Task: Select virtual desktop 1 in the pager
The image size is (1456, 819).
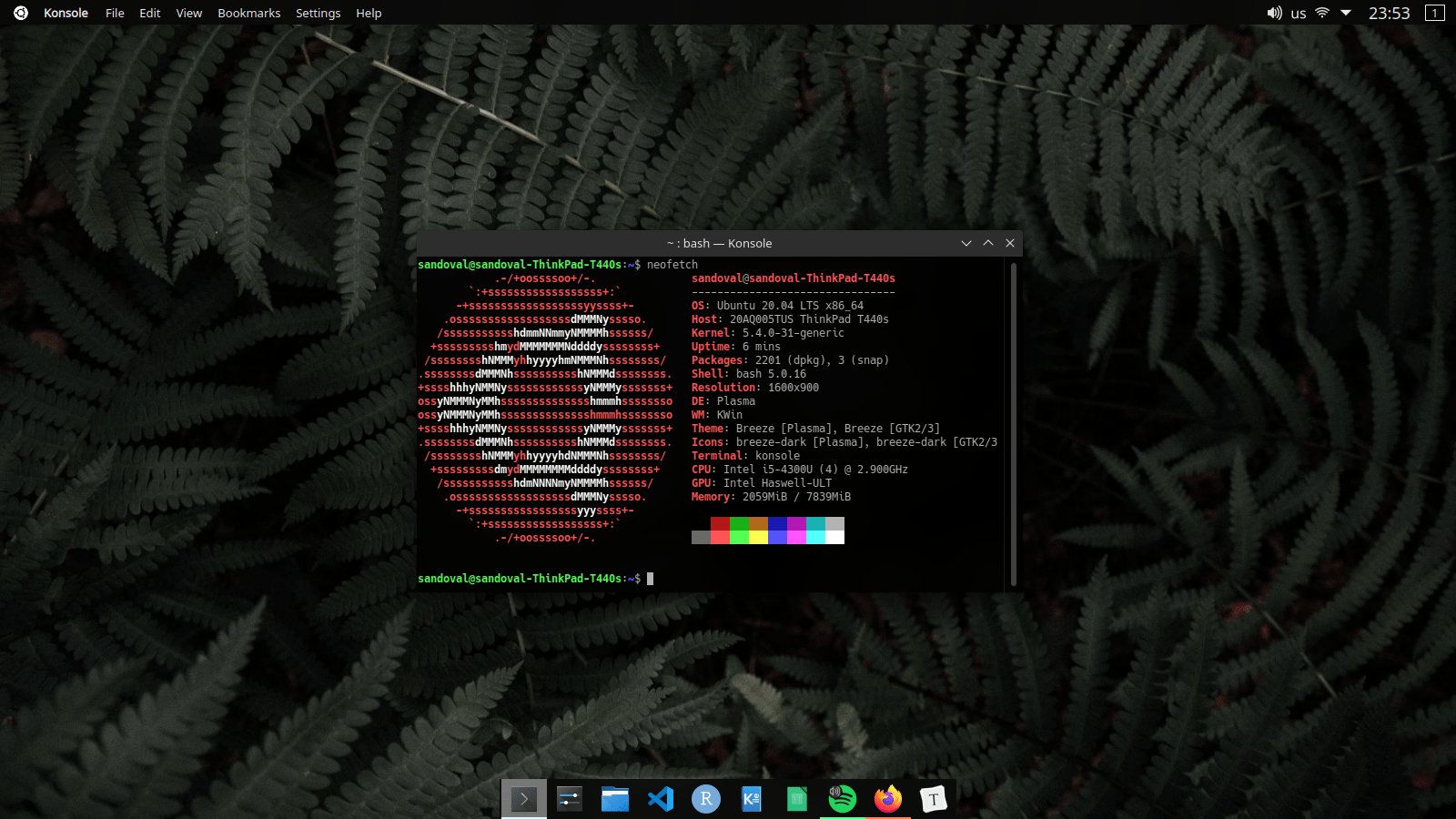Action: (x=1433, y=13)
